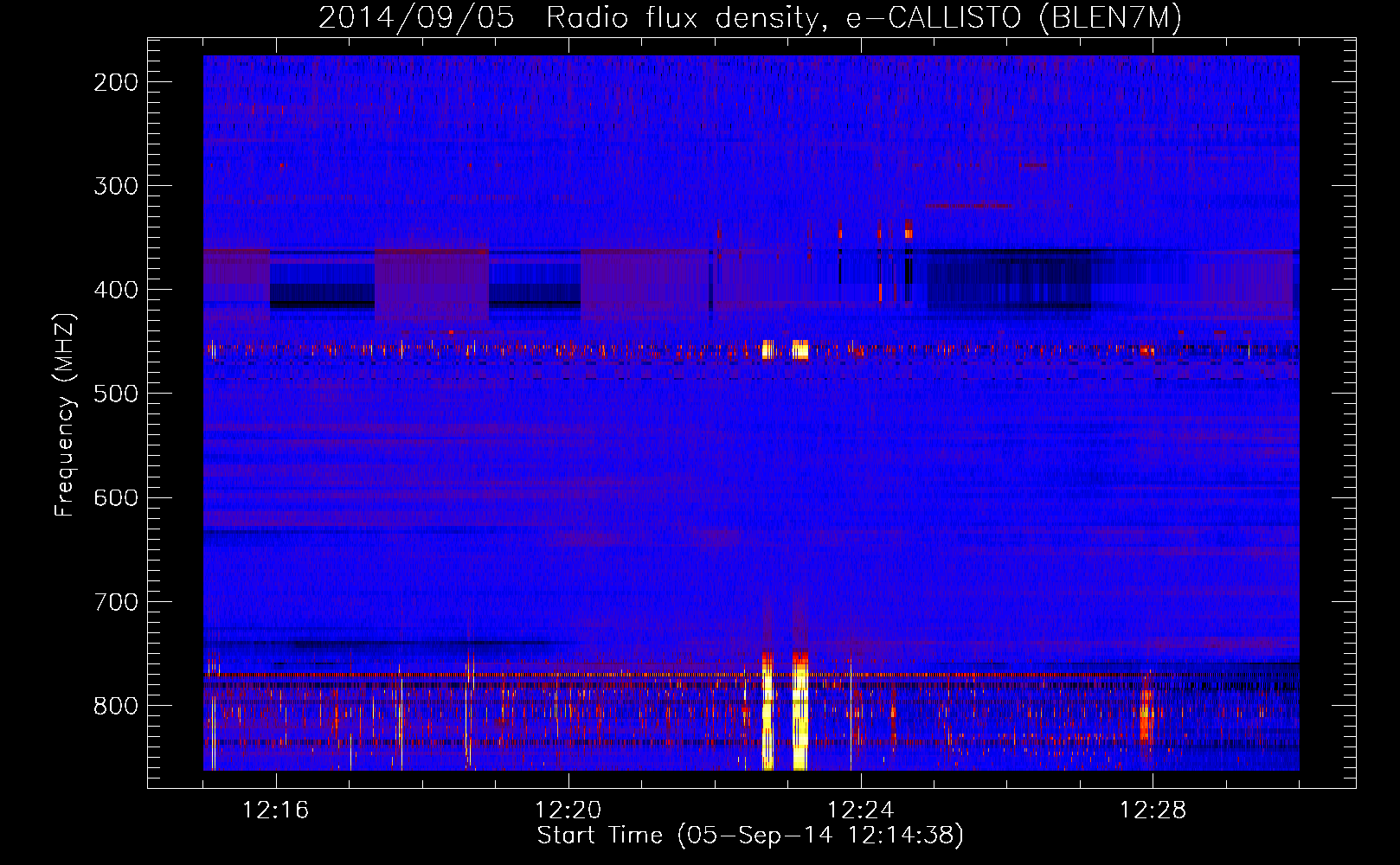Viewport: 1400px width, 865px height.
Task: Select the 800 frequency tick label
Action: pos(116,705)
